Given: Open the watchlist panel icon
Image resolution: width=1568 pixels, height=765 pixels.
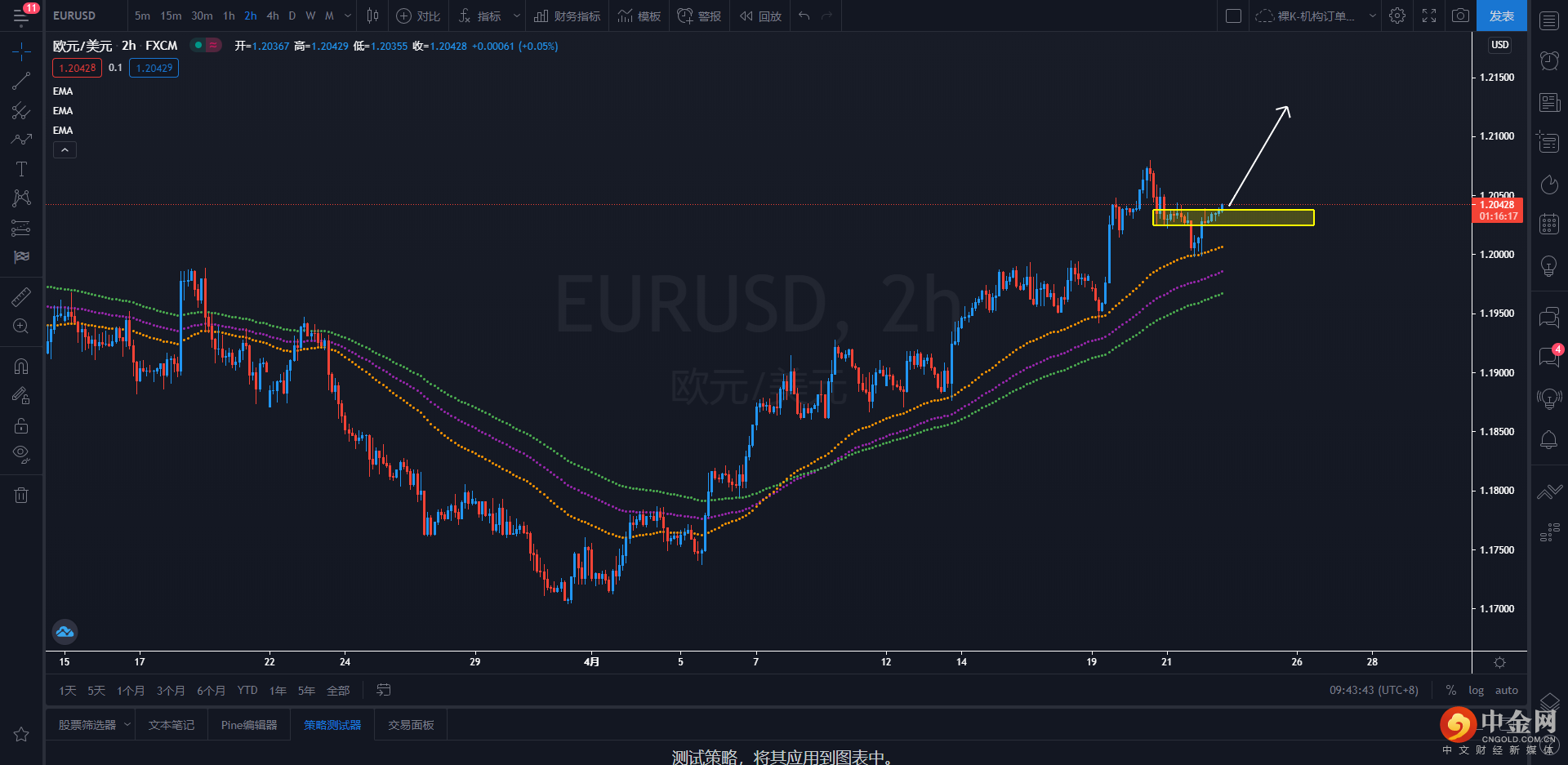Looking at the screenshot, I should 1549,20.
